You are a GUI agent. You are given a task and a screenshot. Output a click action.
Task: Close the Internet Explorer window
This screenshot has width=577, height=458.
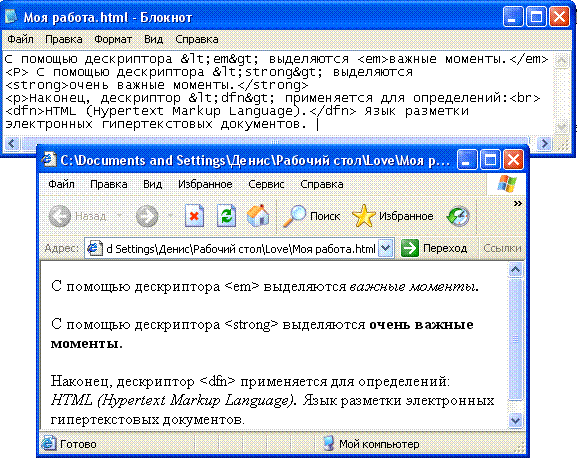point(513,160)
